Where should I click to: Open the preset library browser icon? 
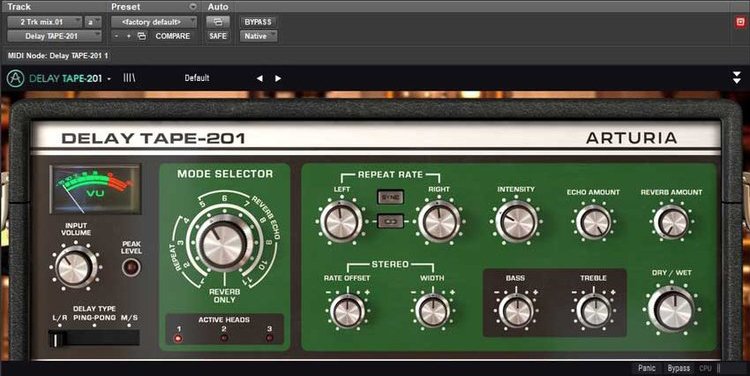click(129, 78)
